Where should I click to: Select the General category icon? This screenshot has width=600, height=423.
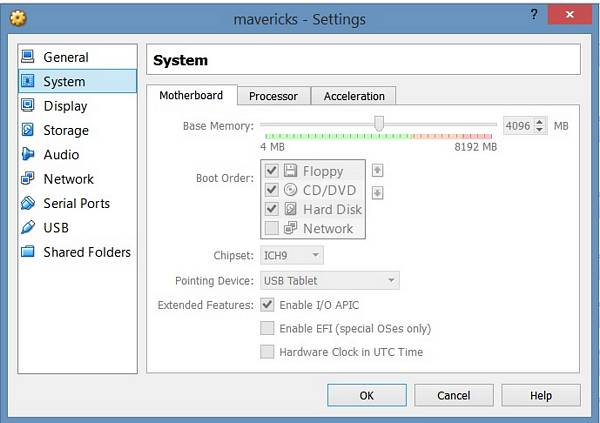pyautogui.click(x=28, y=57)
